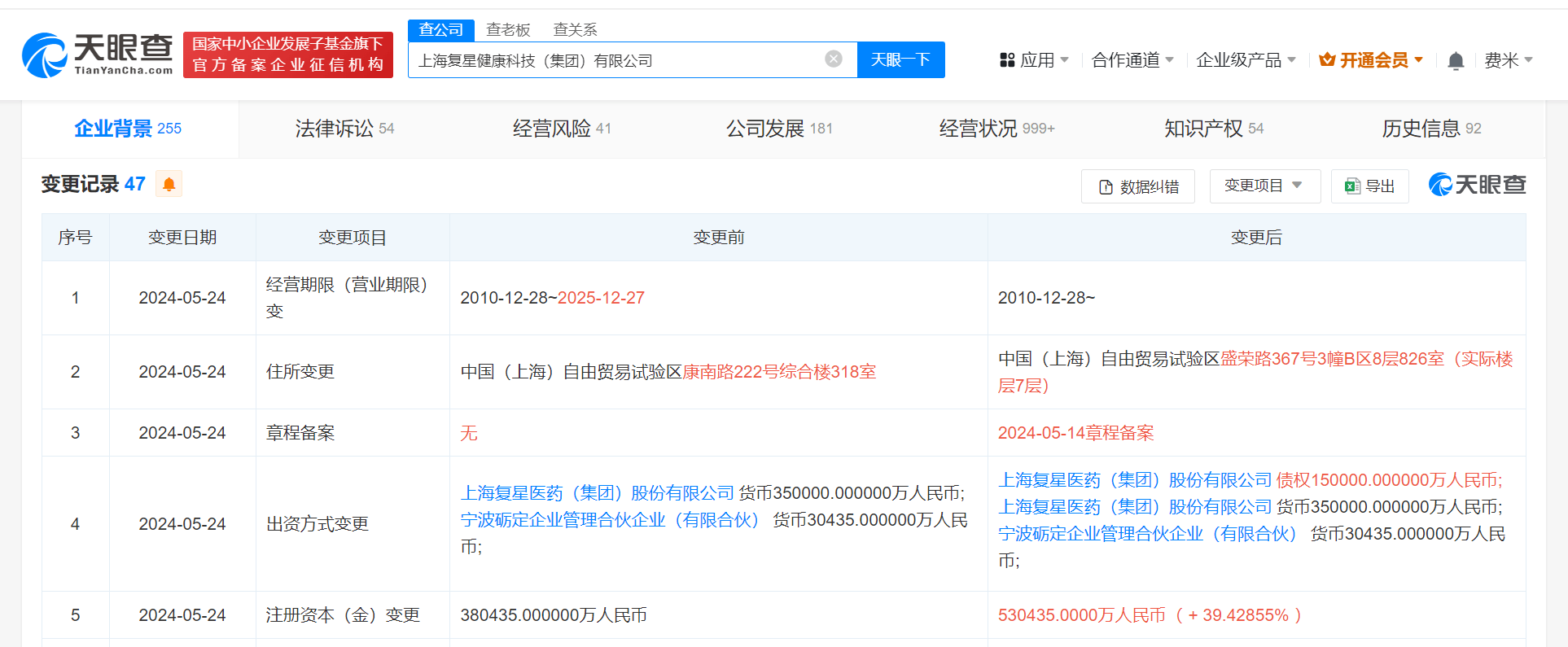Viewport: 1568px width, 647px height.
Task: Click the 天眼一下 search button
Action: coord(900,59)
